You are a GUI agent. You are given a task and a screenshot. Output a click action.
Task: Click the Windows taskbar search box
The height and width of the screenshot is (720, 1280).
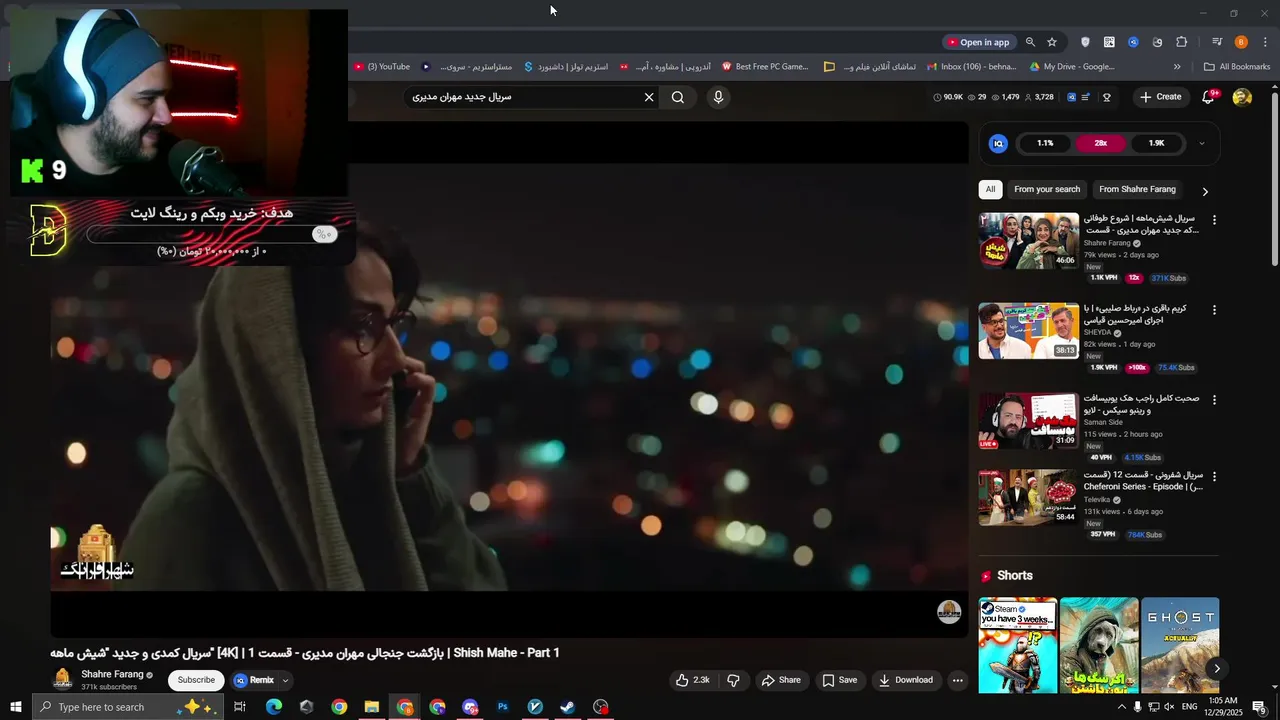[x=128, y=707]
